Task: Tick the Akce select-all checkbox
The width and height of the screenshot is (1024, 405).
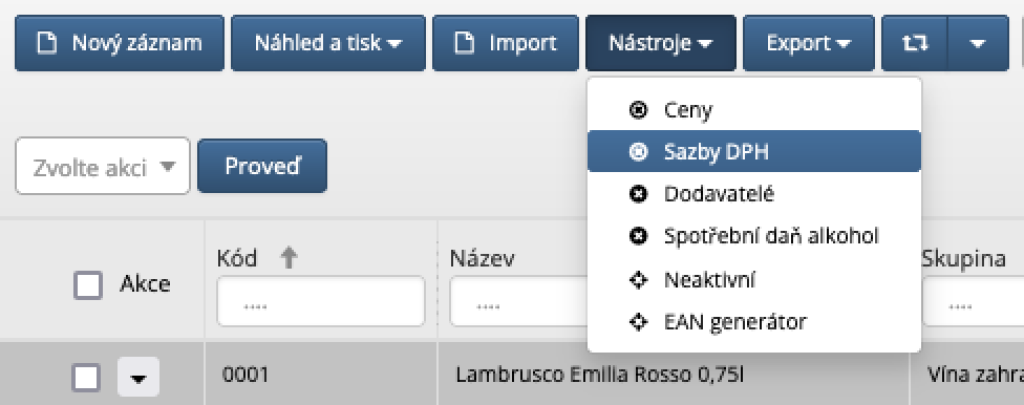Action: [89, 285]
